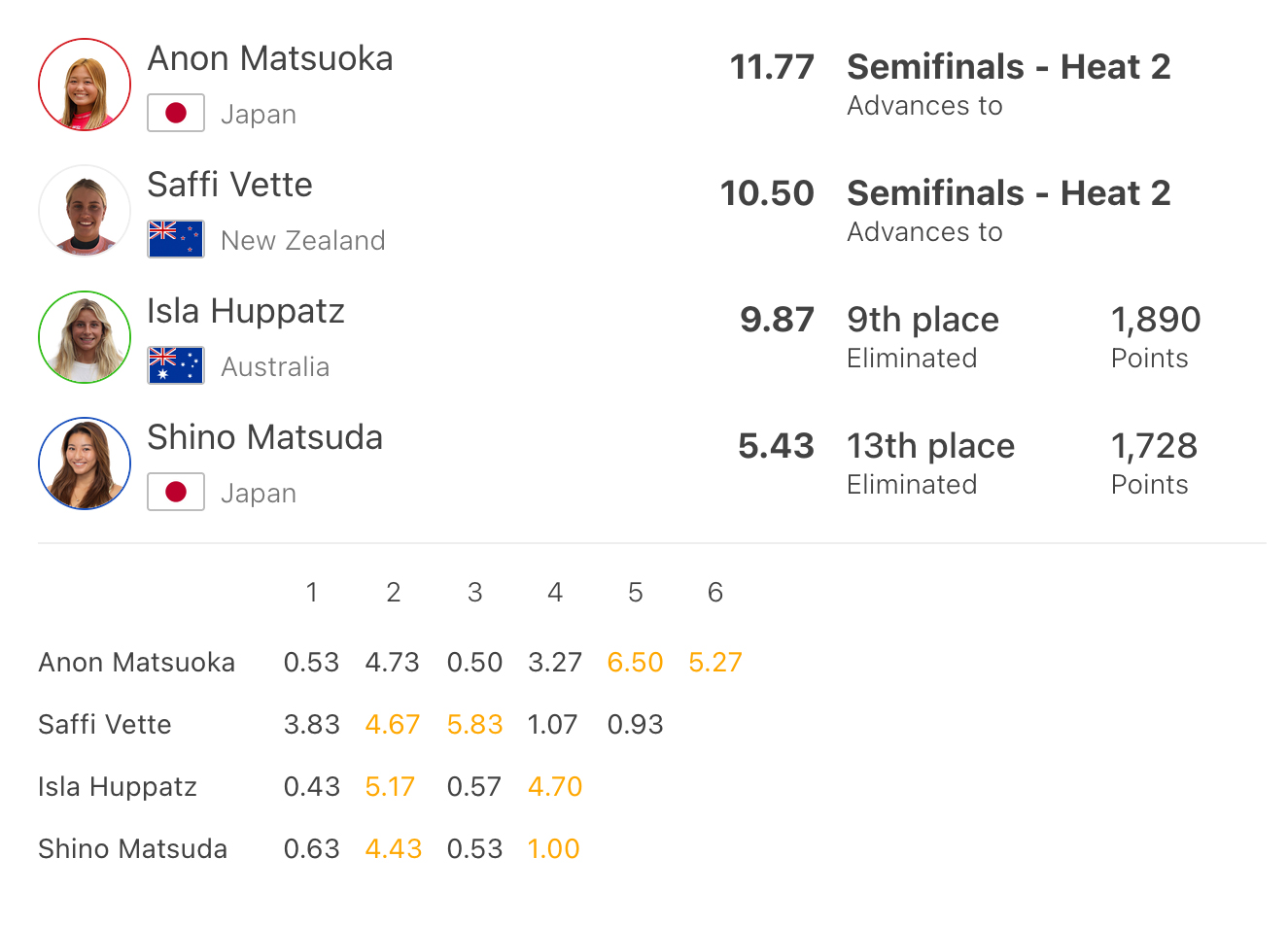Click Shino Matsuda's 4.43 wave score
The image size is (1288, 927).
click(393, 849)
